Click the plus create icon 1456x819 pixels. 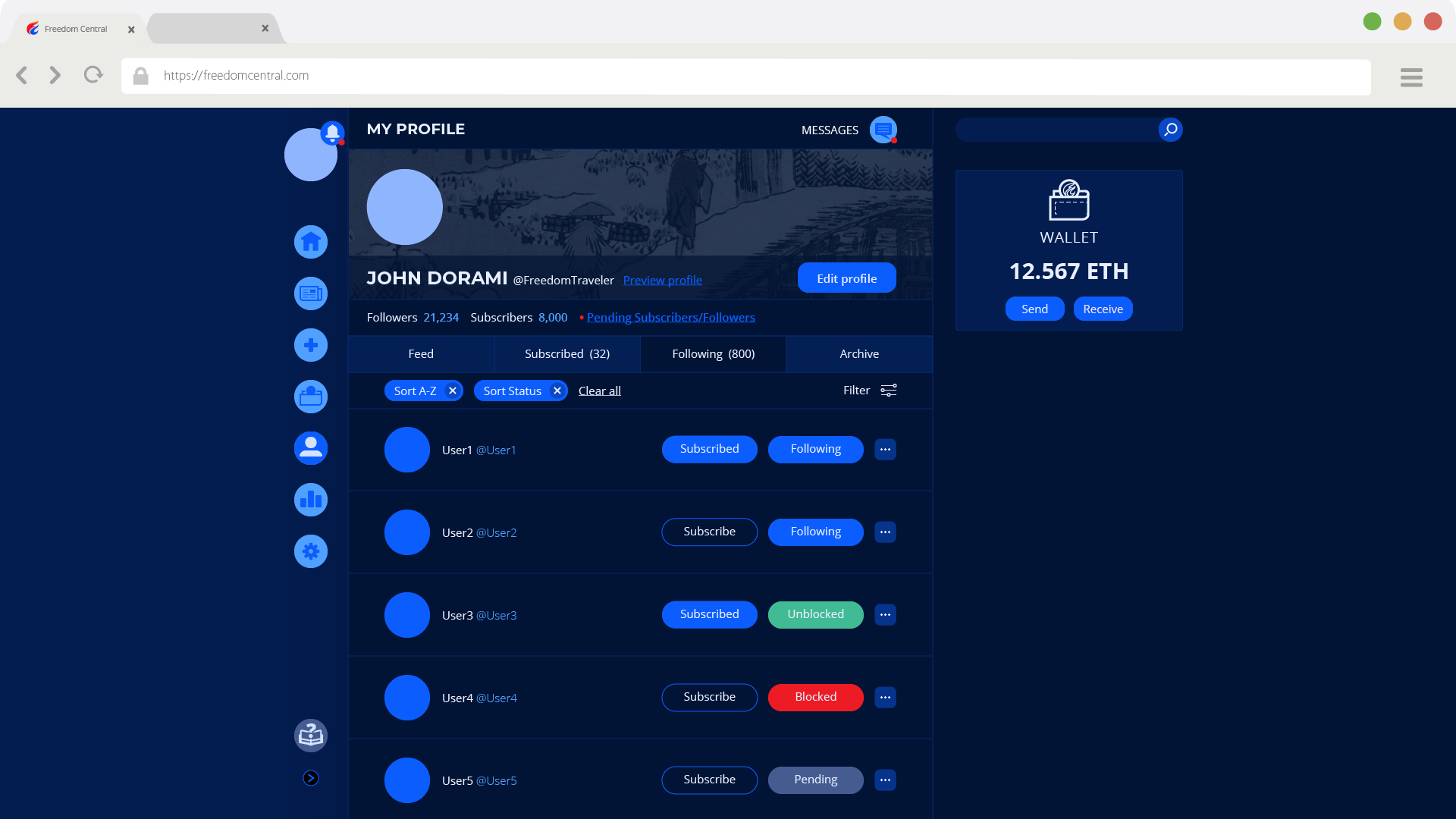311,345
